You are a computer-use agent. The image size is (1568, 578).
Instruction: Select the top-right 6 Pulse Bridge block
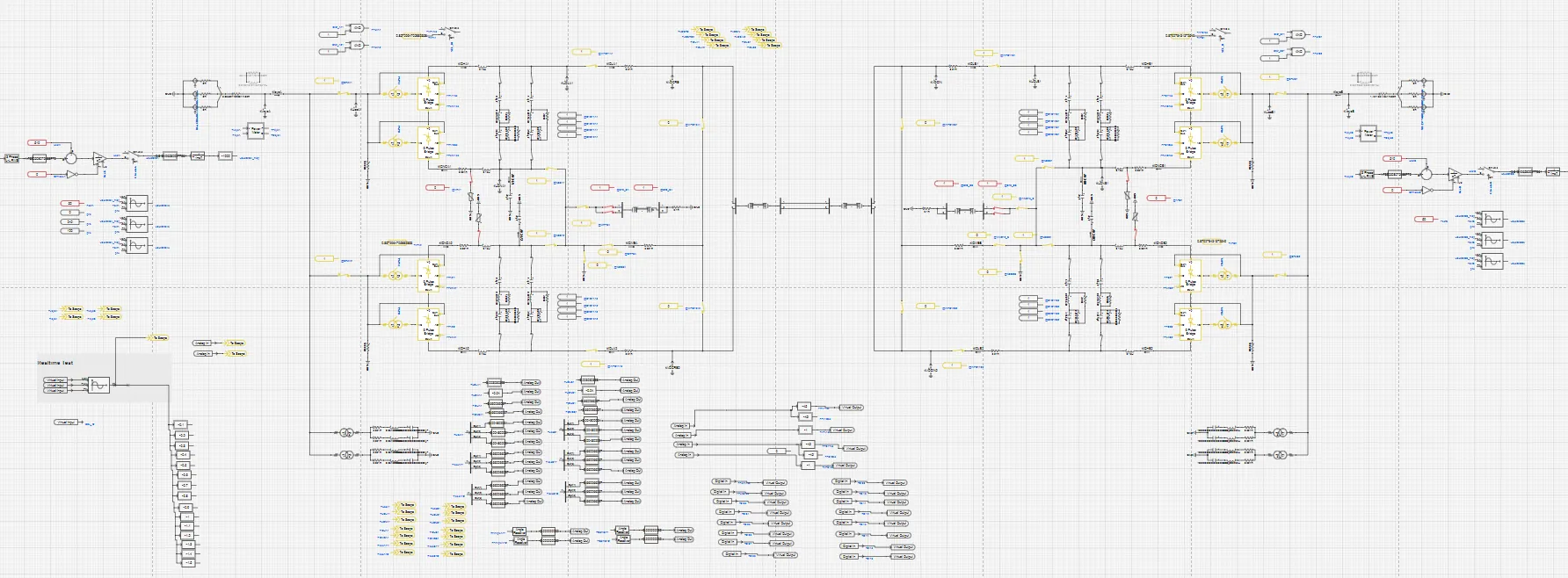coord(1190,93)
